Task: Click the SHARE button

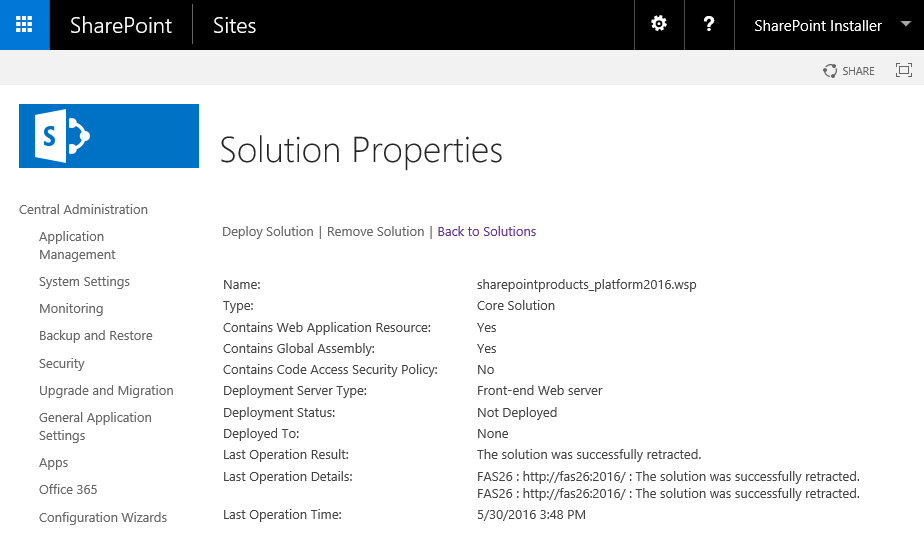Action: 849,71
